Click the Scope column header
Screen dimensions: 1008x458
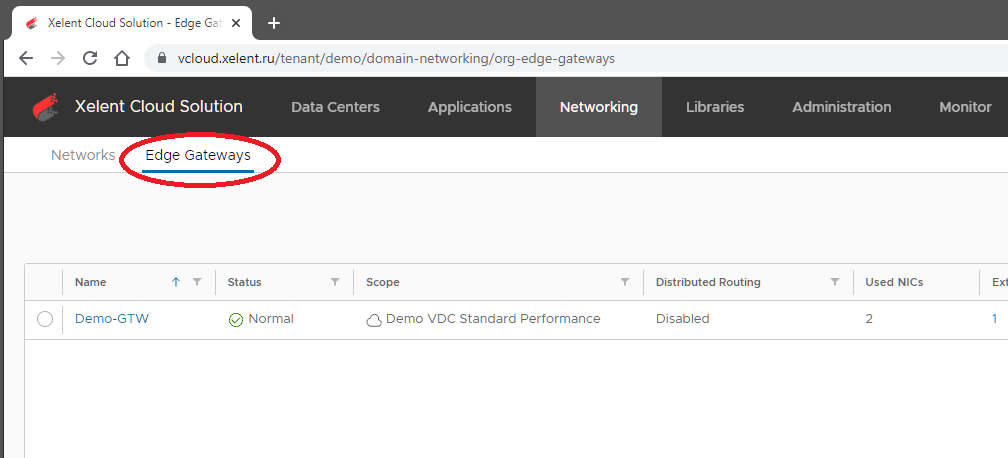[382, 282]
